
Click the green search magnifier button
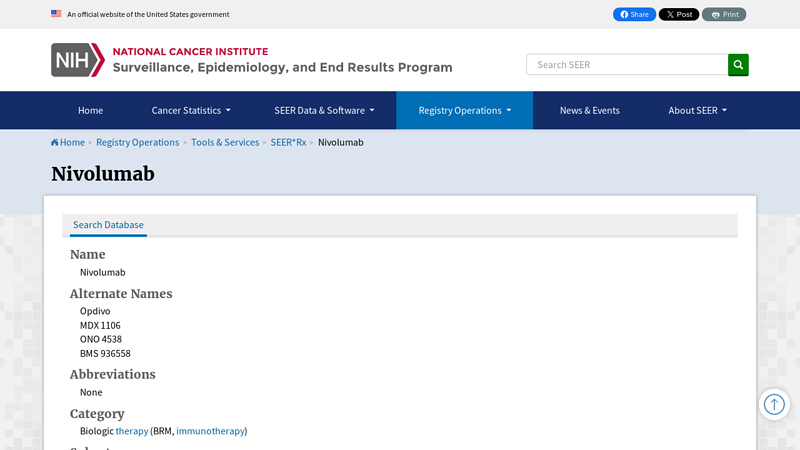coord(738,65)
